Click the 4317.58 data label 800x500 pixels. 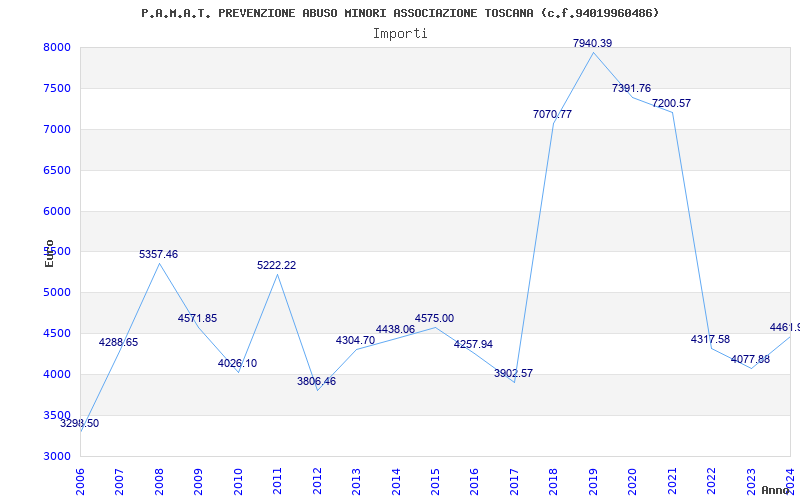pos(710,339)
